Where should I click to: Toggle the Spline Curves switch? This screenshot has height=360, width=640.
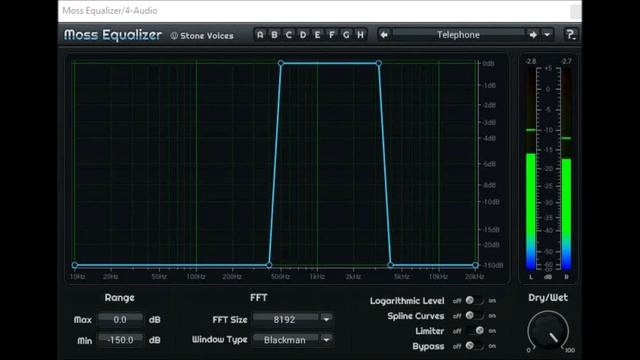tap(474, 316)
